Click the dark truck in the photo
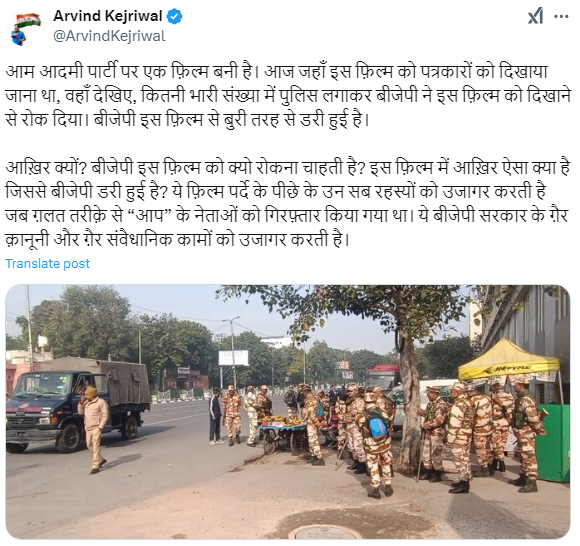580x546 pixels. point(76,404)
